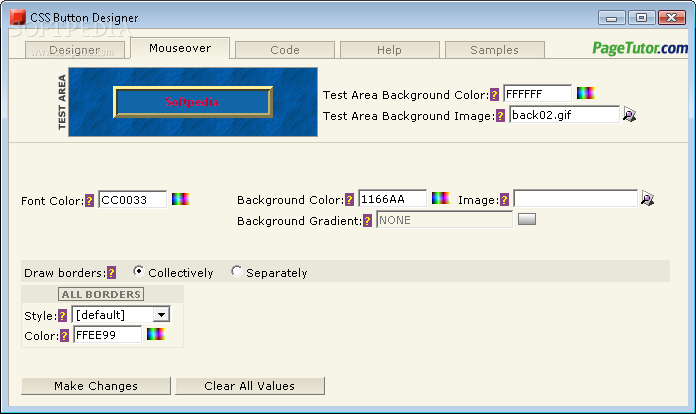
Task: Minimize the CSS Button Designer window
Action: 612,18
